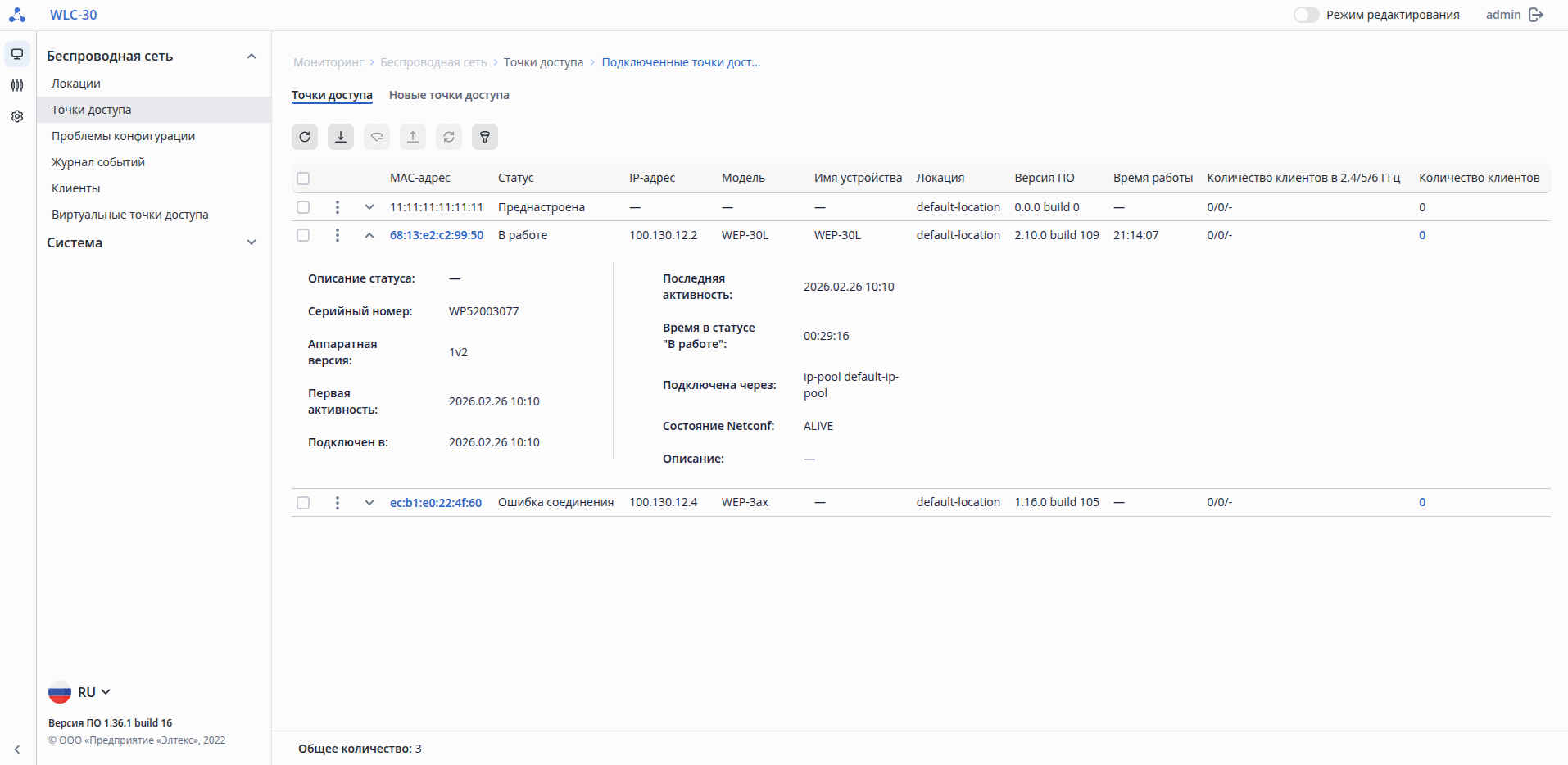The image size is (1568, 765).
Task: Expand the Система sidebar section
Action: 252,242
